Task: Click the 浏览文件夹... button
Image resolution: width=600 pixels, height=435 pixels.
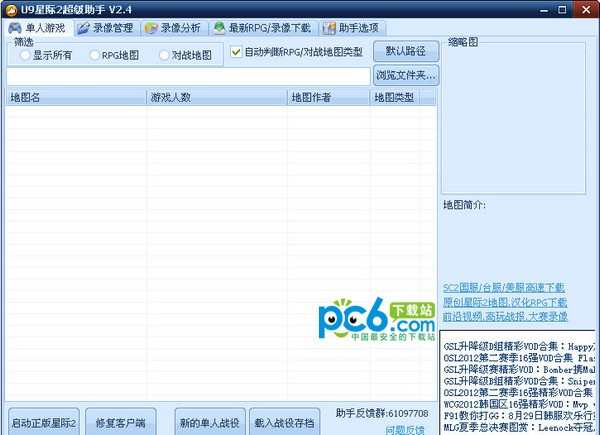Action: (406, 75)
